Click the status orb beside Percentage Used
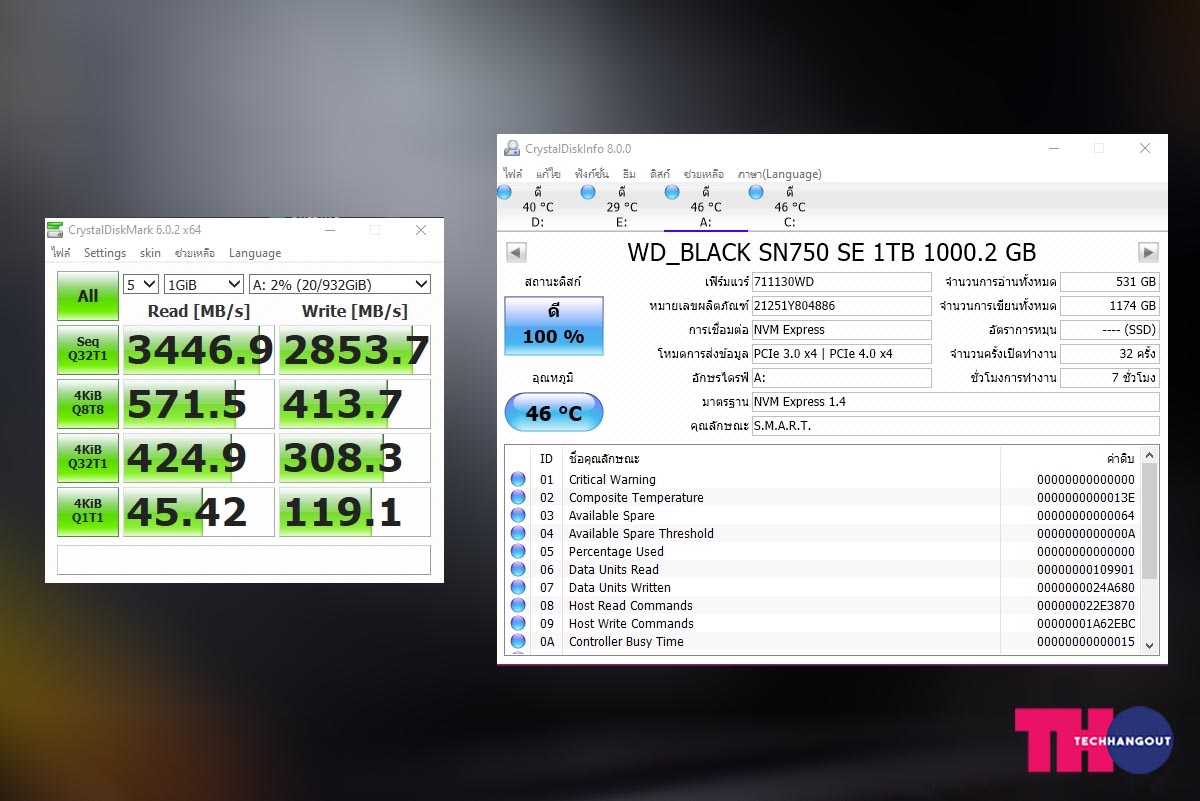Image resolution: width=1200 pixels, height=801 pixels. [x=518, y=552]
